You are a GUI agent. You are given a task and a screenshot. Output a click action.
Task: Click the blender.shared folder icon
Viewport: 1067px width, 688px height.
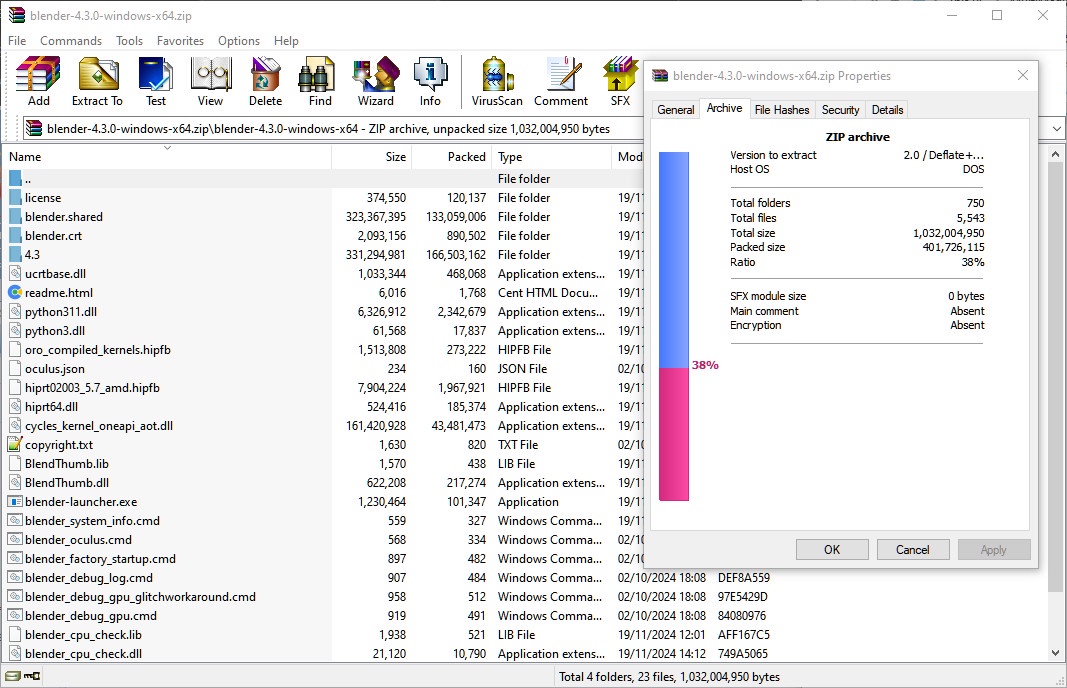tap(15, 217)
